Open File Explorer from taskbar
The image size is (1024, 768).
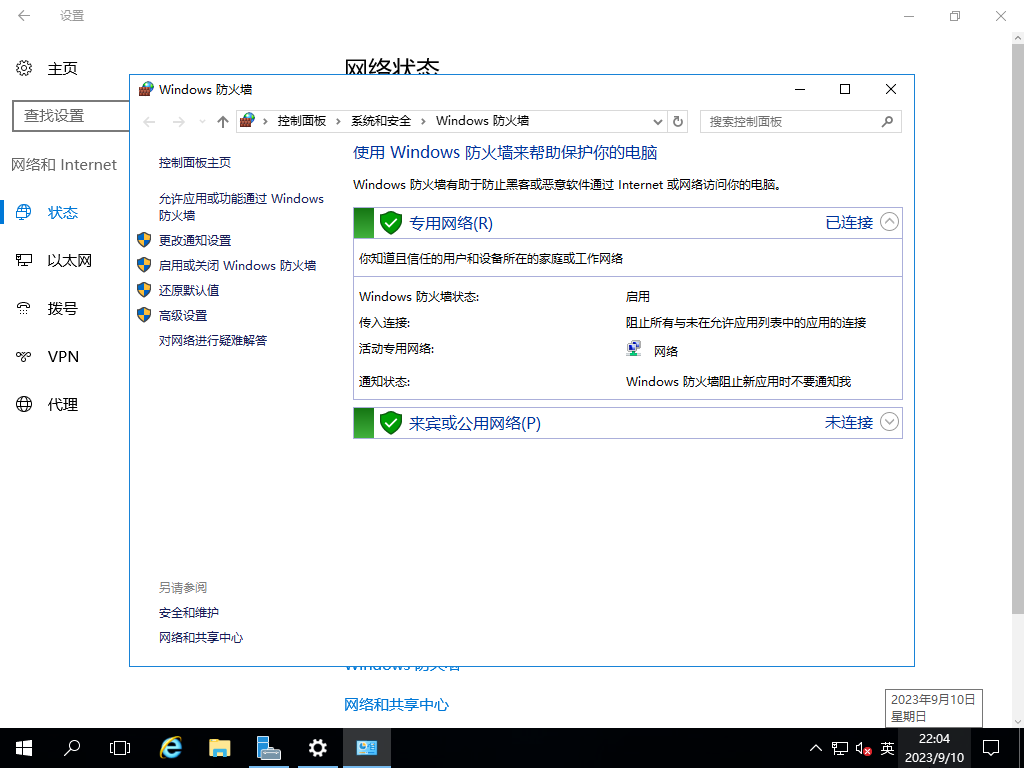(219, 748)
